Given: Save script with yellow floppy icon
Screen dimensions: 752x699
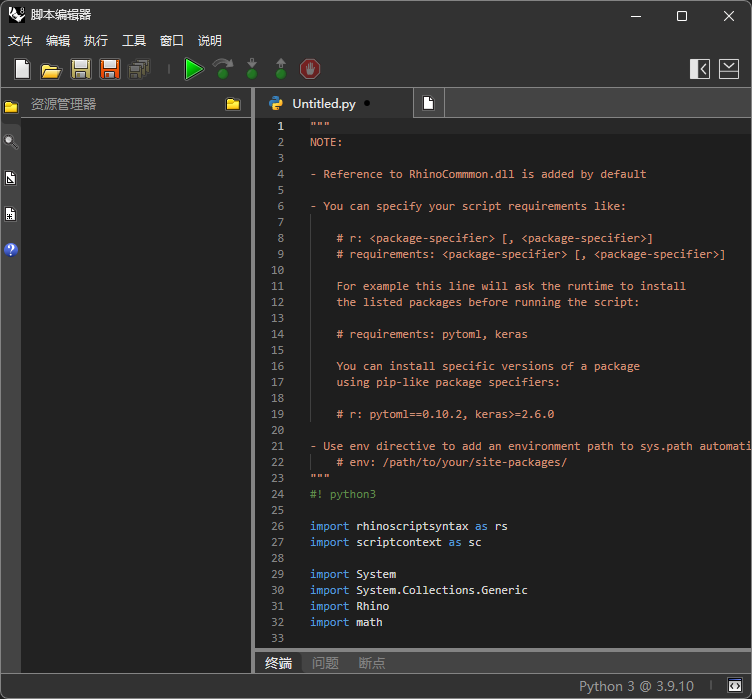Looking at the screenshot, I should pos(81,69).
